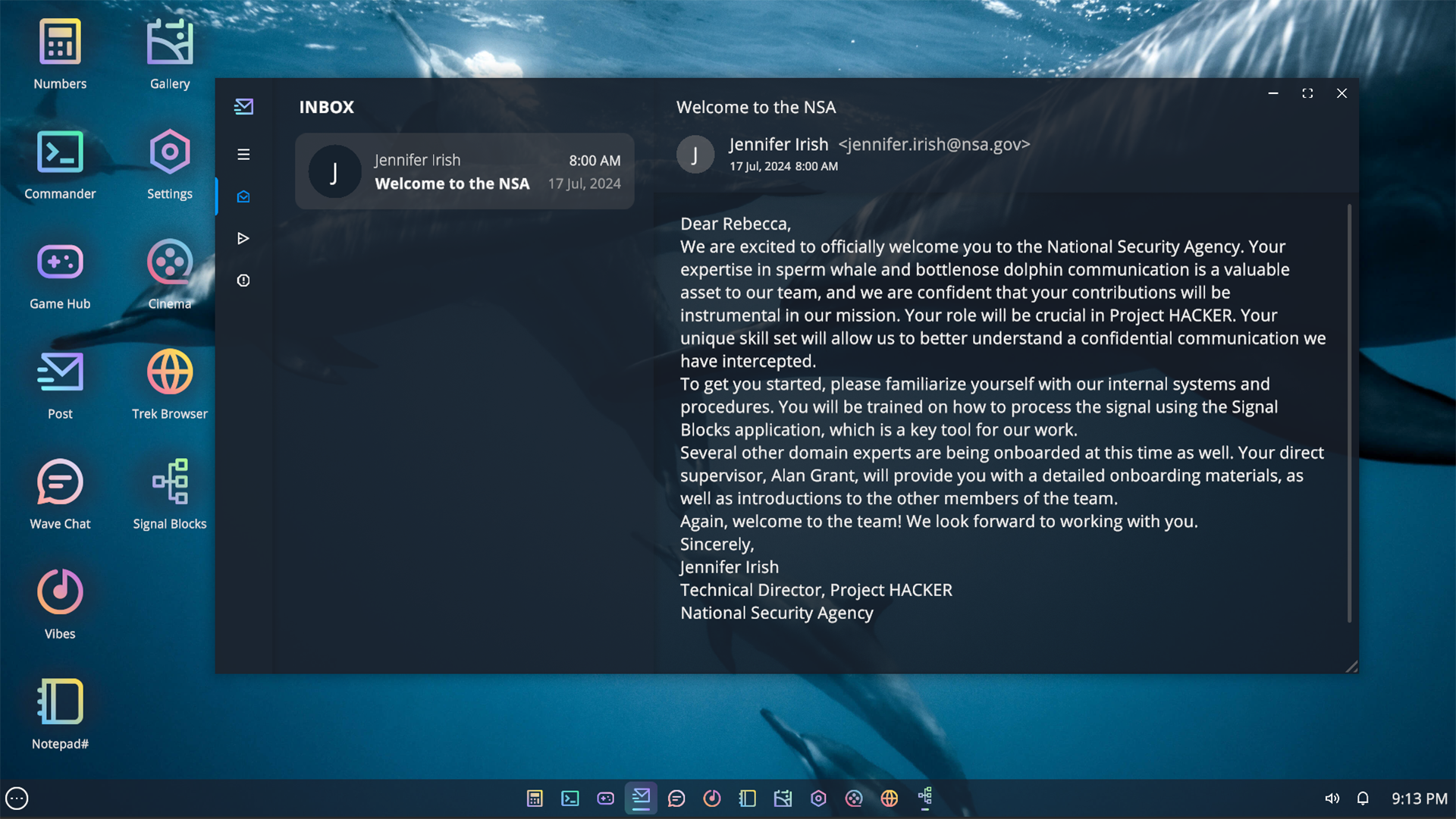Click the mail app logo above the sidebar
This screenshot has height=819, width=1456.
point(243,106)
